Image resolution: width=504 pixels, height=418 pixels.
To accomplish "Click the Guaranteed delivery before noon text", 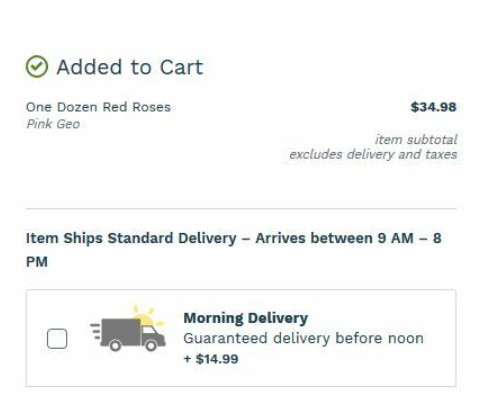I will [x=304, y=338].
